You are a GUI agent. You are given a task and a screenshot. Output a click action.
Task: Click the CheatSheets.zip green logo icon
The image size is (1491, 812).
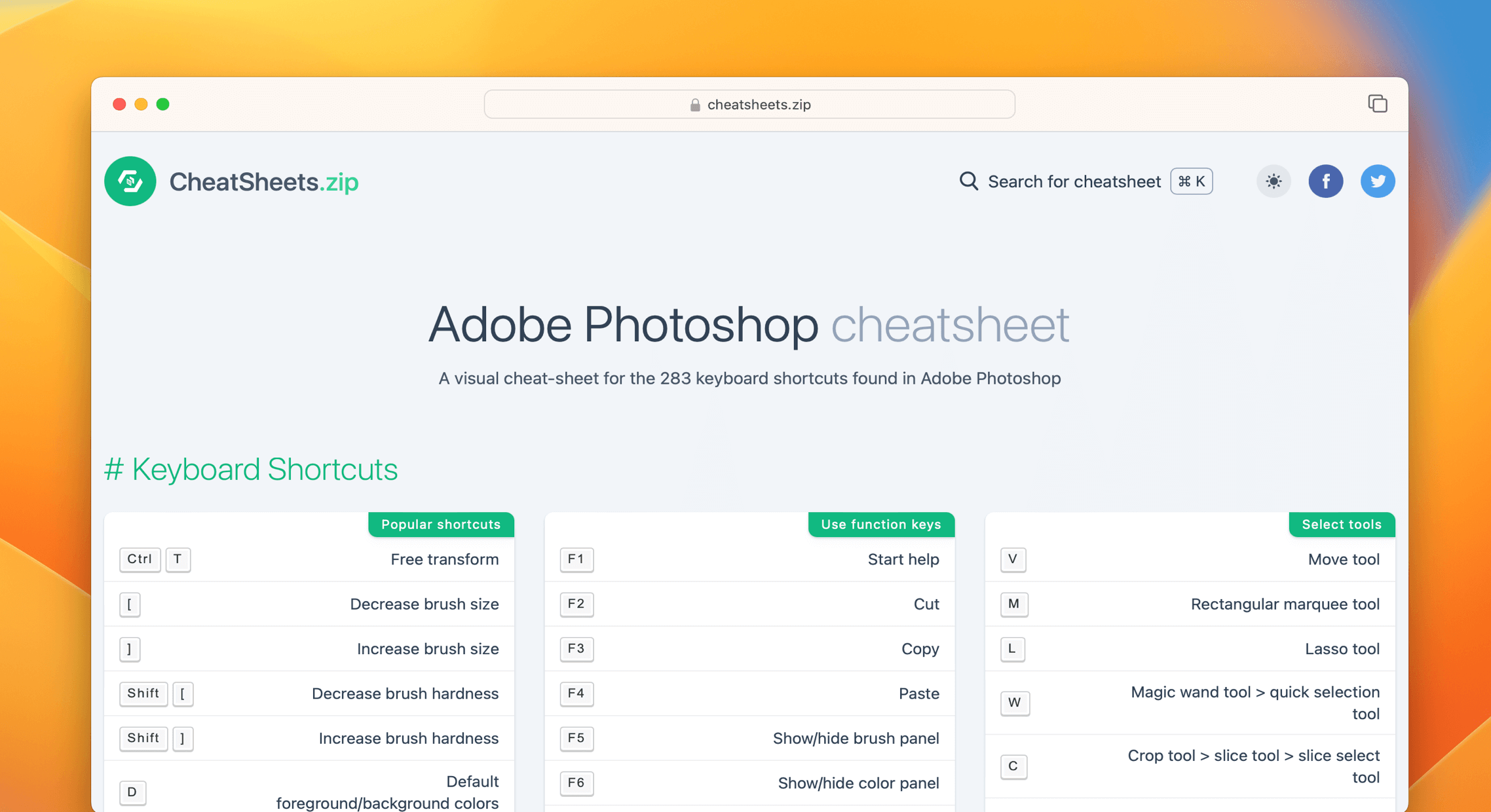(129, 181)
